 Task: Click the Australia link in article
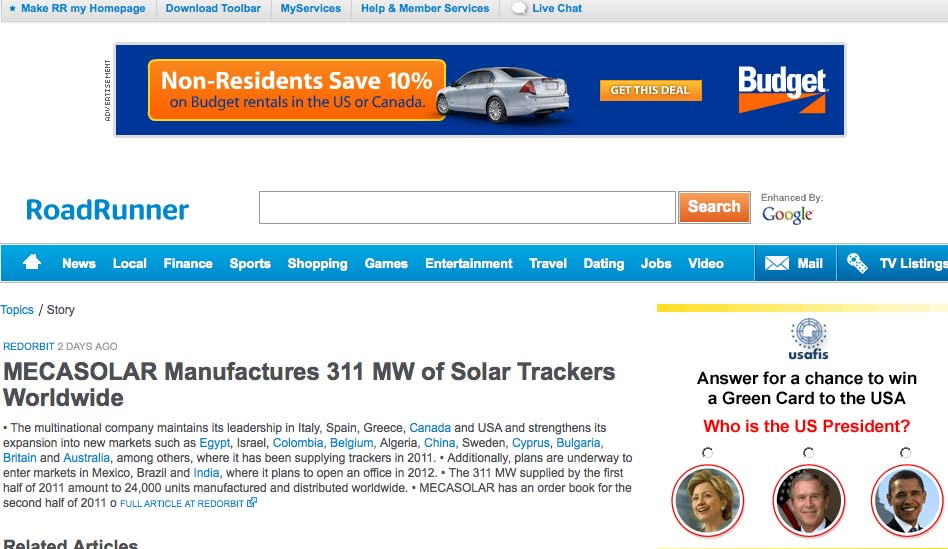[x=86, y=458]
